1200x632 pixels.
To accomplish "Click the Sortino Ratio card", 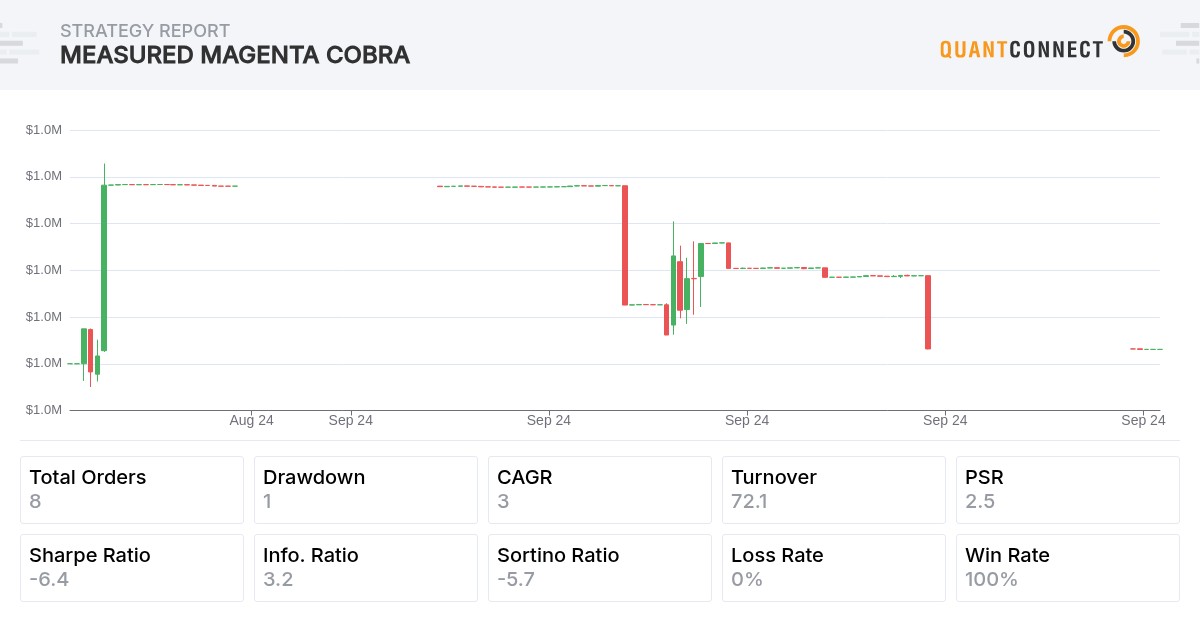I will pos(600,568).
